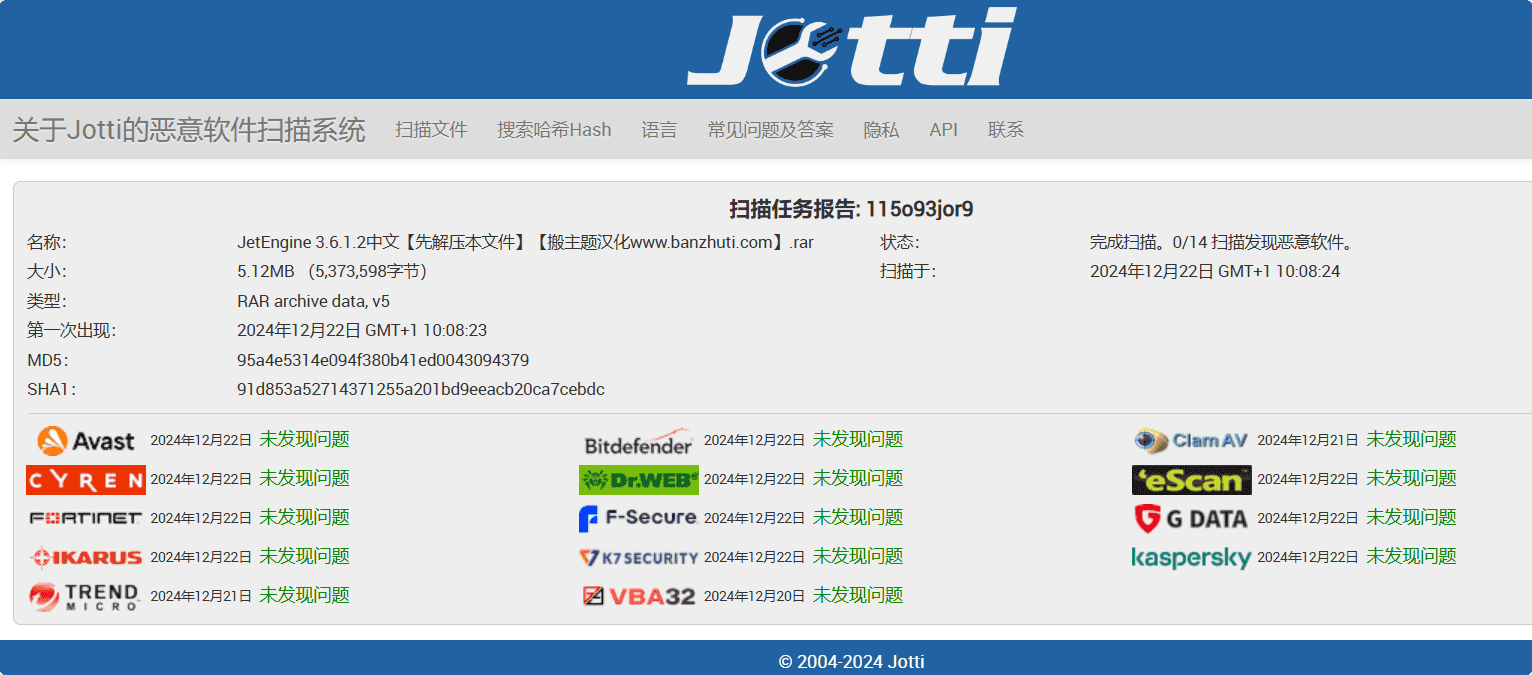Screen dimensions: 1532x675
Task: Click the Fortinet logo
Action: (86, 518)
